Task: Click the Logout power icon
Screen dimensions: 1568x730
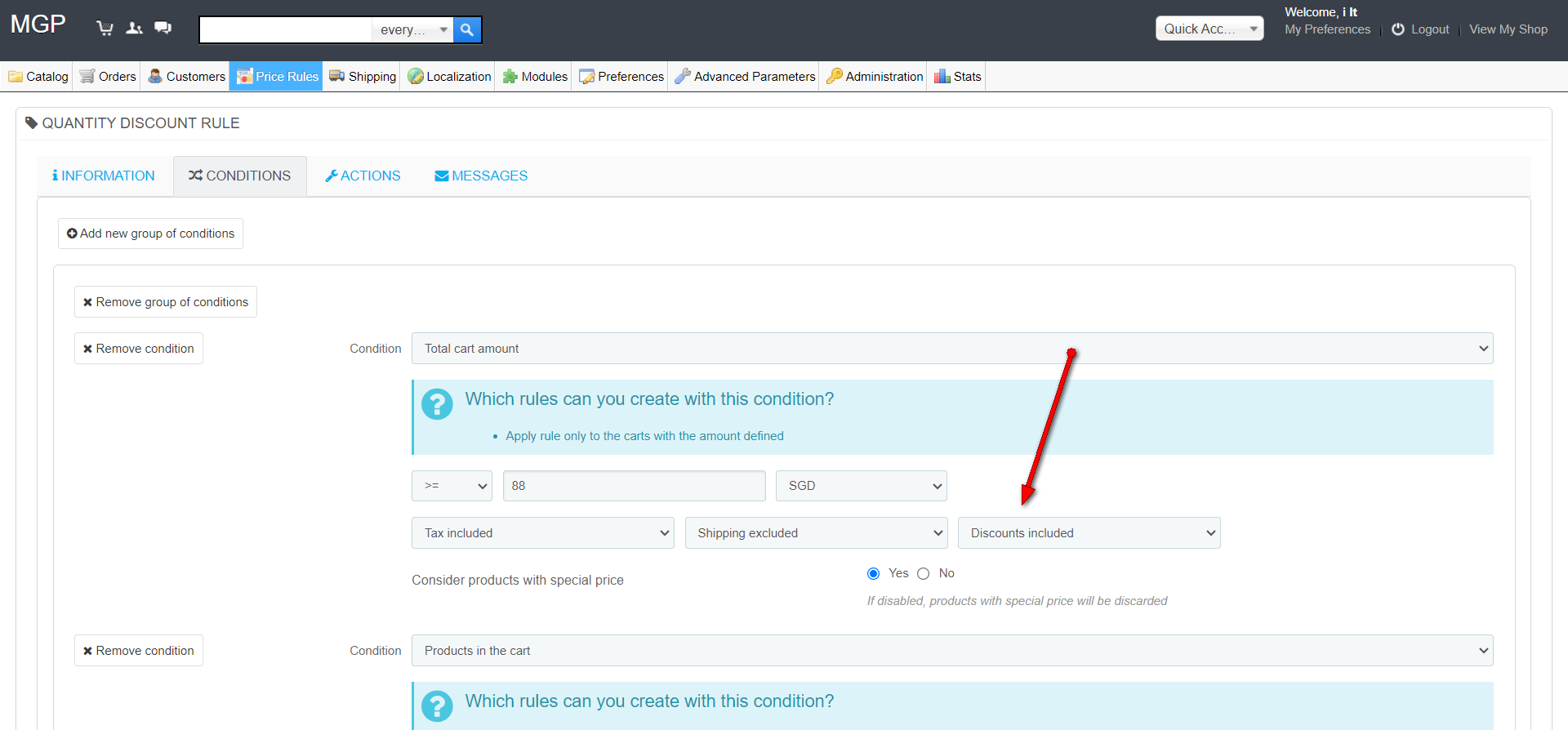Action: tap(1398, 29)
